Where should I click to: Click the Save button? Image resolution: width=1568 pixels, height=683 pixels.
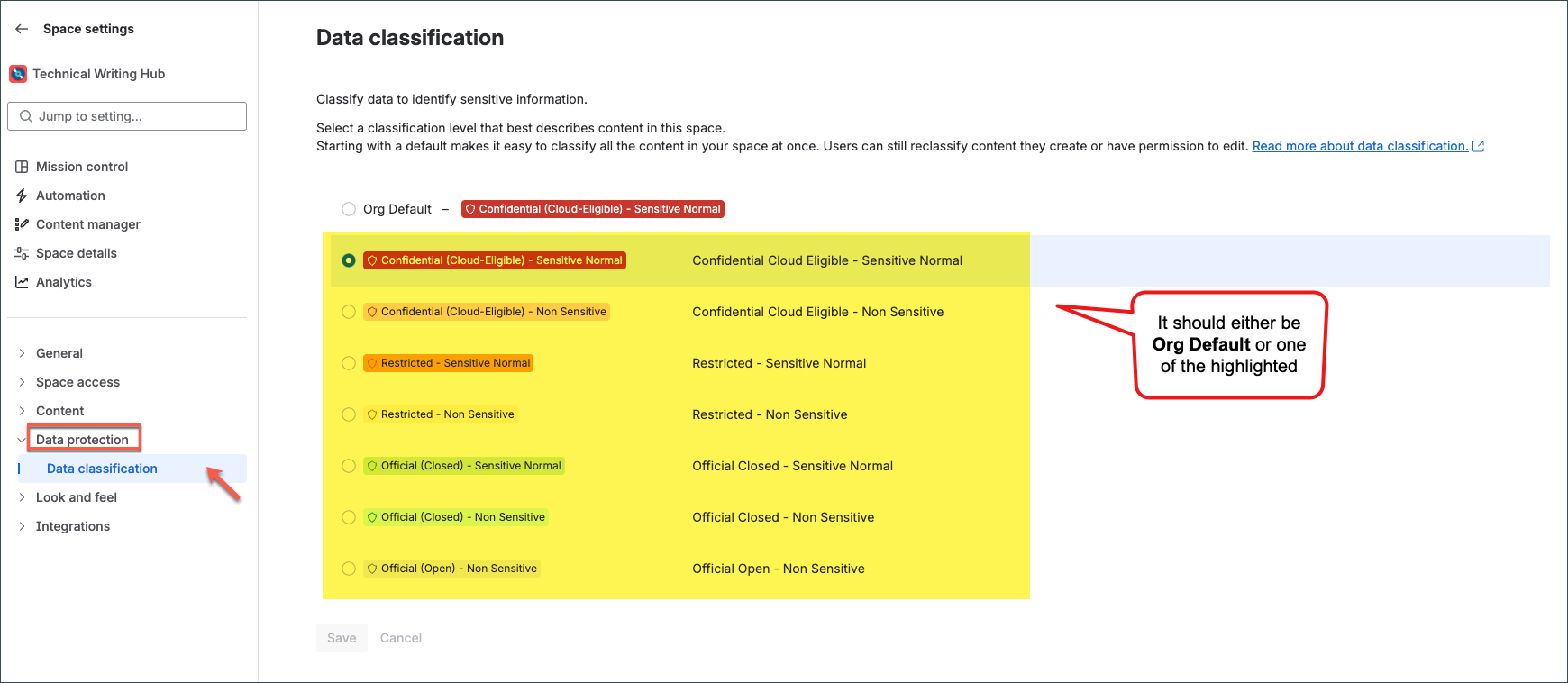342,638
